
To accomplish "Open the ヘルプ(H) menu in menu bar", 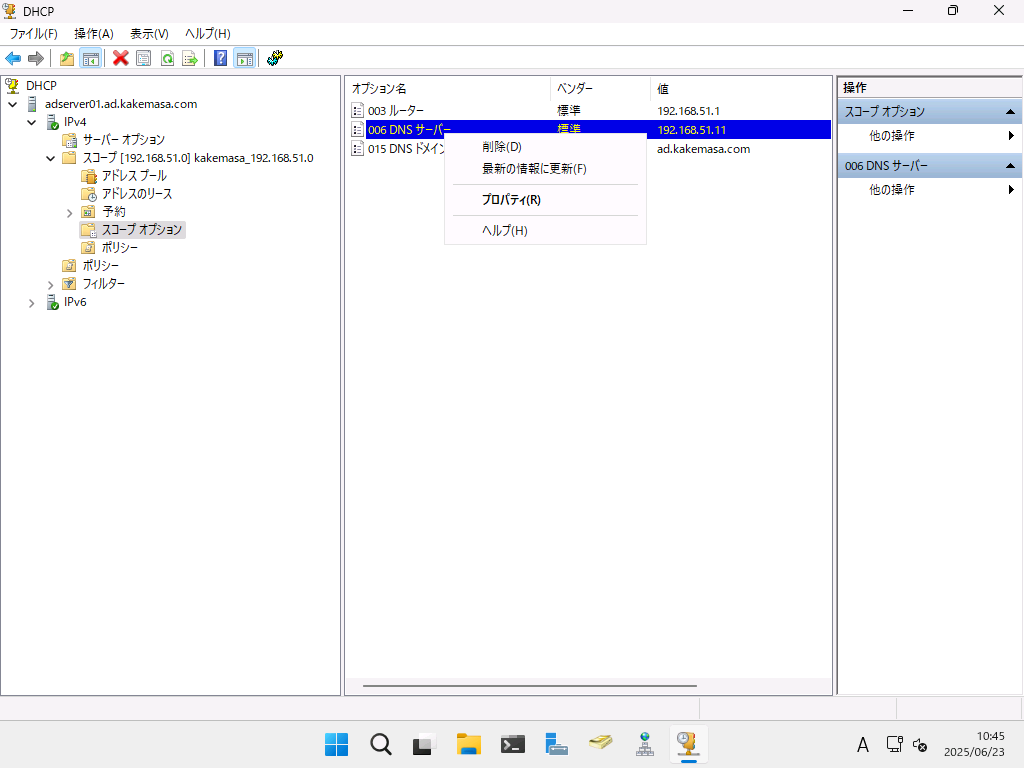I will [x=208, y=34].
